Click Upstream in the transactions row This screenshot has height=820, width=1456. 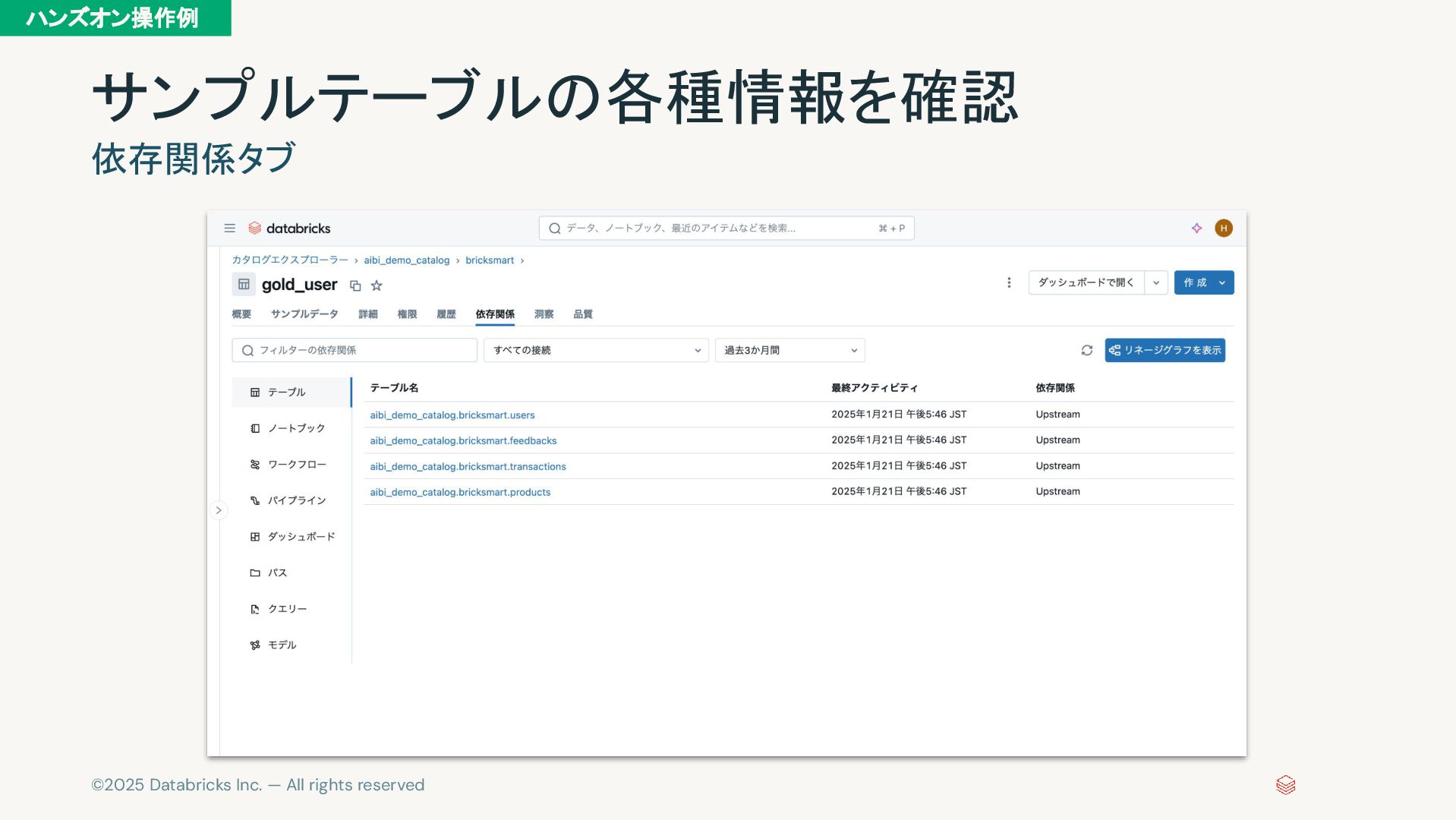[1057, 466]
